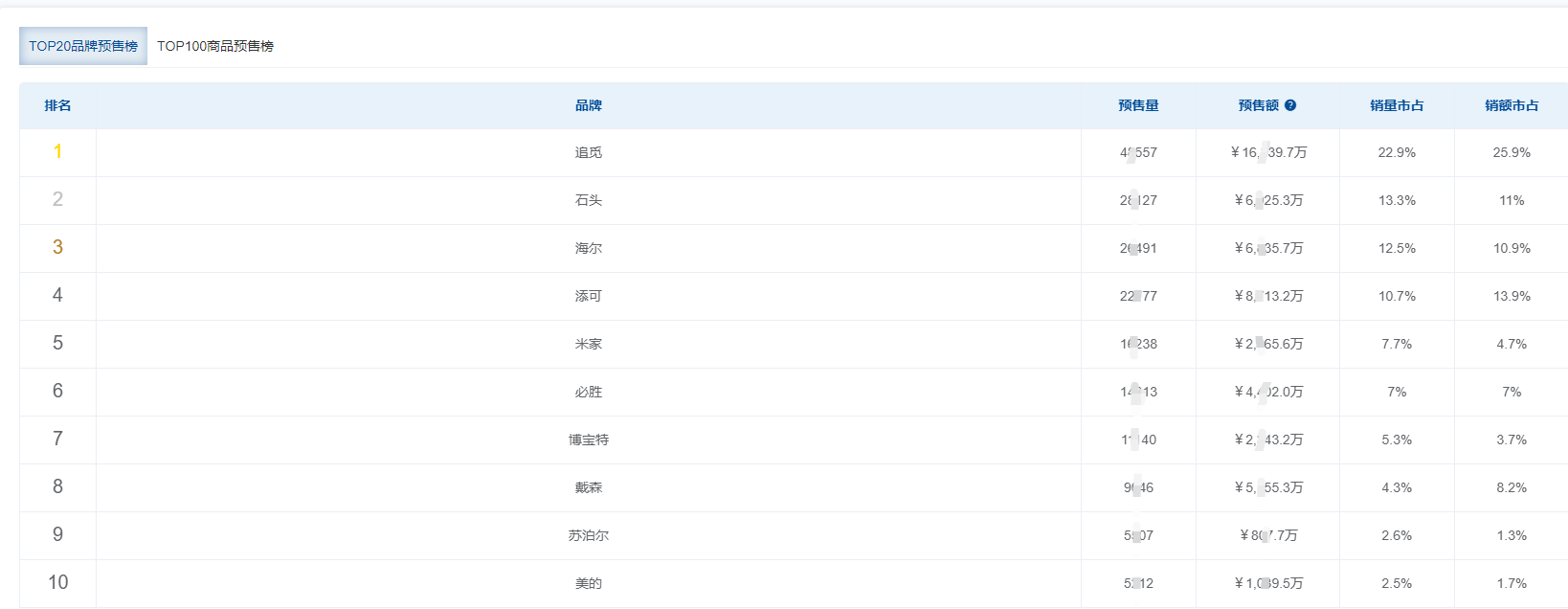1568x609 pixels.
Task: Click 添可's 销量市占 value 10.7%
Action: 1397,296
